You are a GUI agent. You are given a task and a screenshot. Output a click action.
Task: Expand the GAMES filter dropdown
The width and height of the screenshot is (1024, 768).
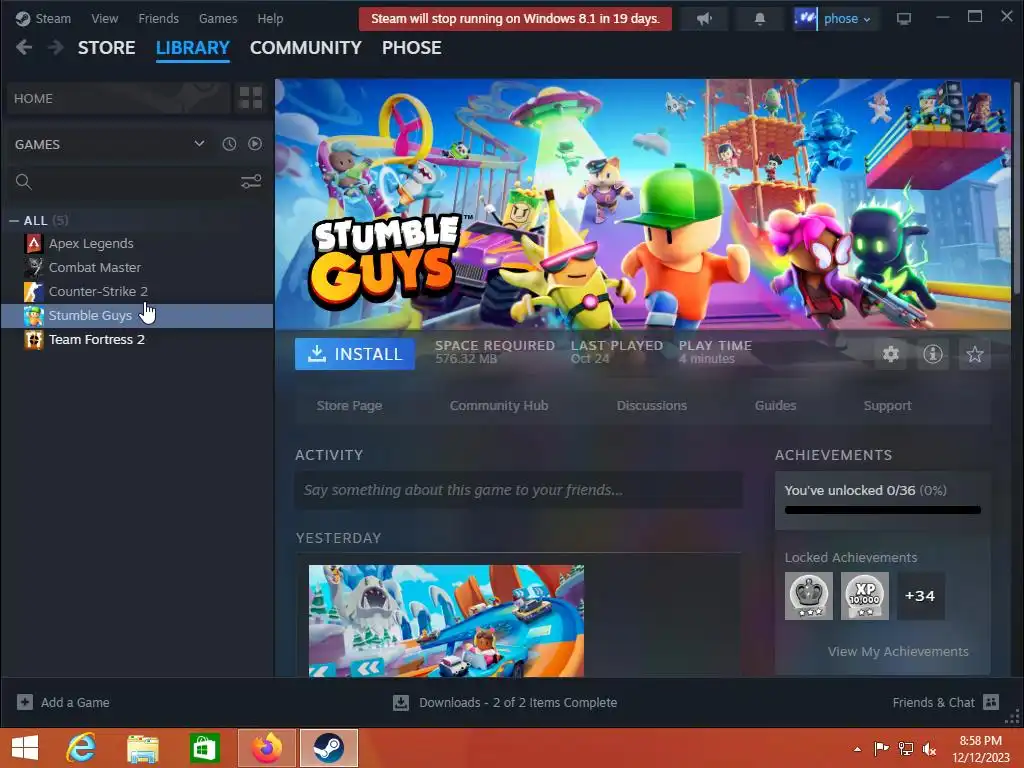point(199,144)
